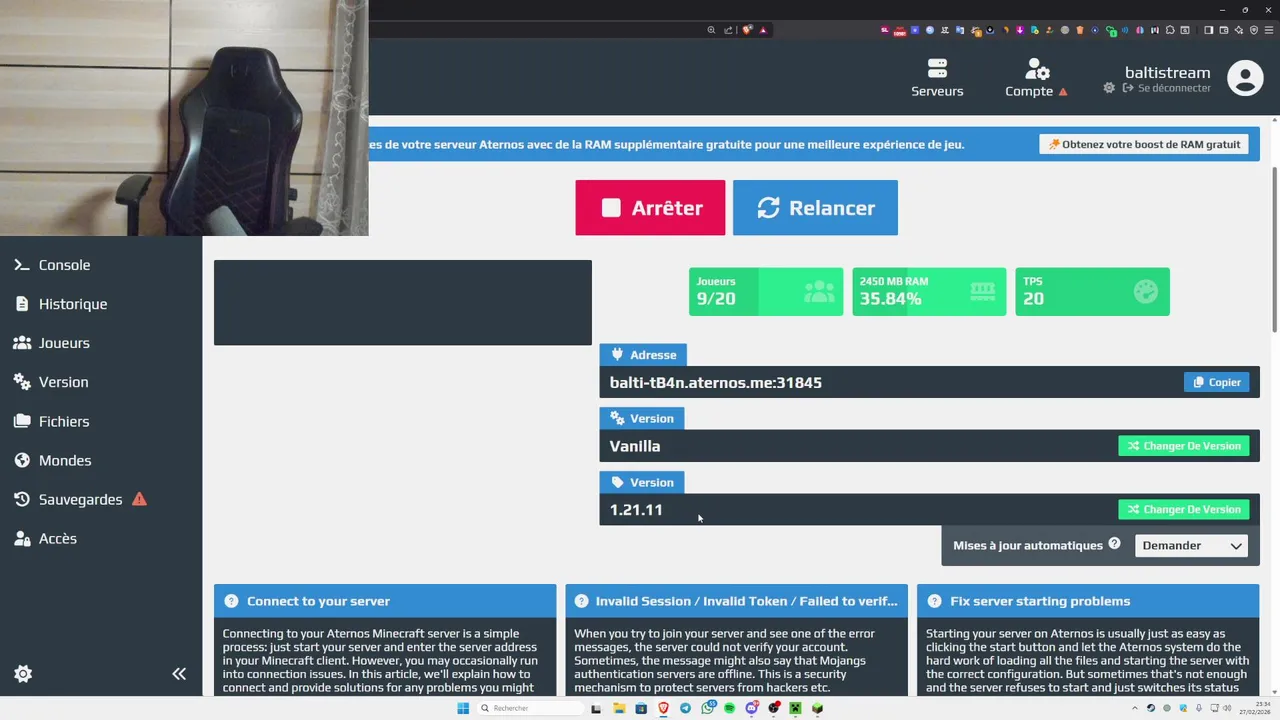Viewport: 1280px width, 720px height.
Task: Open the browser extensions puzzle icon
Action: coord(1170,30)
